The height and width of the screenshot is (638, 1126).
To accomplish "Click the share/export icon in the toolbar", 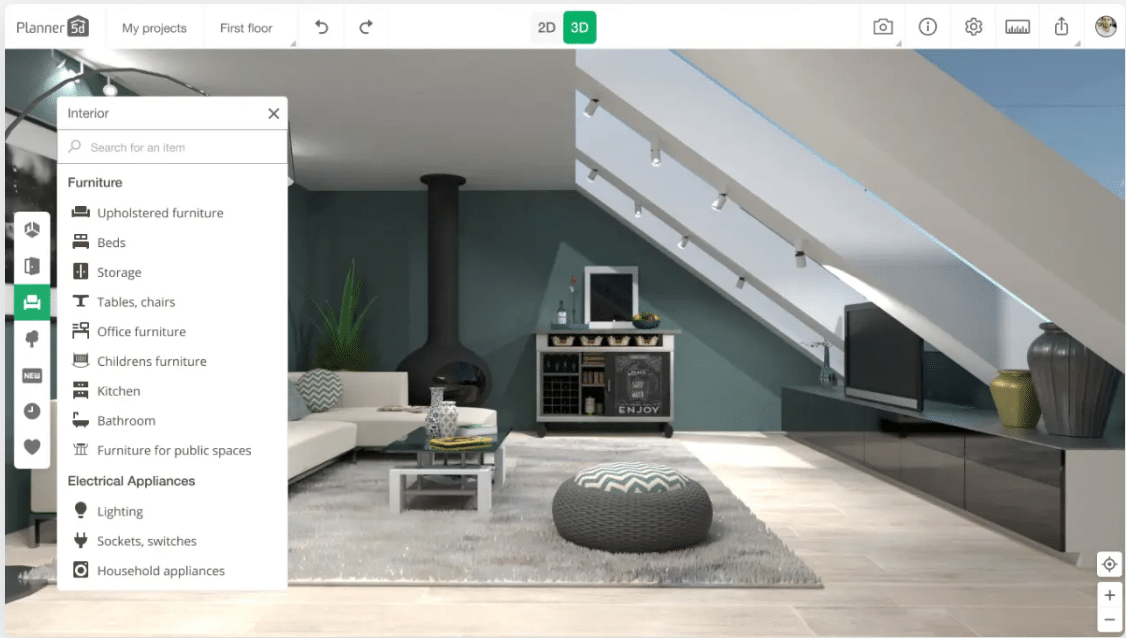I will (x=1062, y=27).
